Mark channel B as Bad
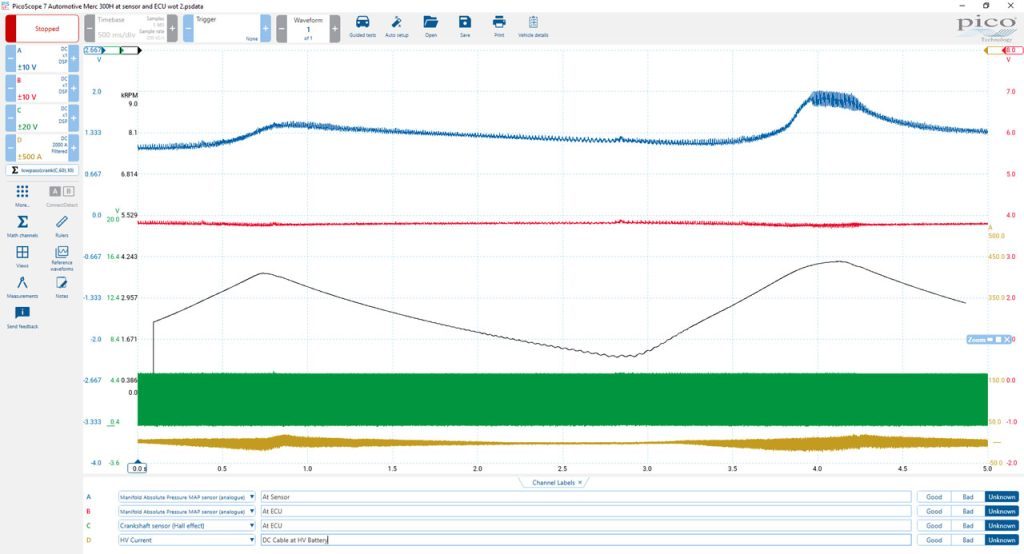The width and height of the screenshot is (1024, 554). (968, 512)
